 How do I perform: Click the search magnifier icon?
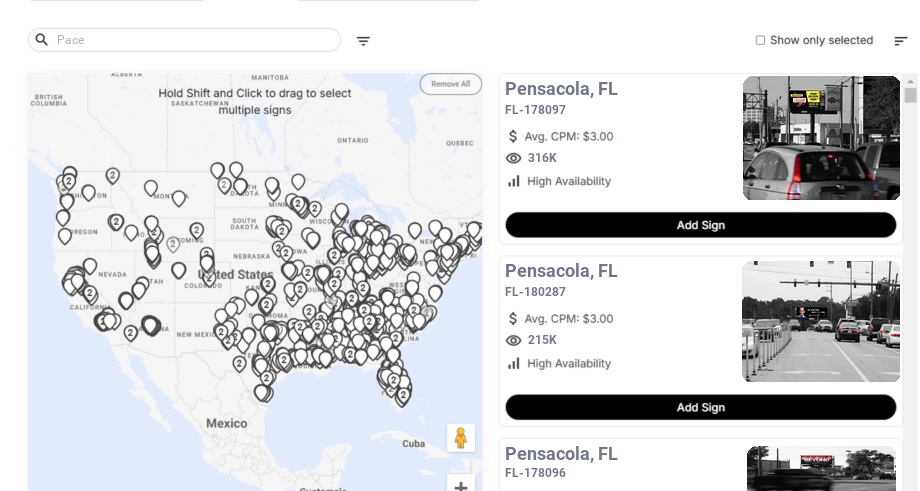point(42,40)
